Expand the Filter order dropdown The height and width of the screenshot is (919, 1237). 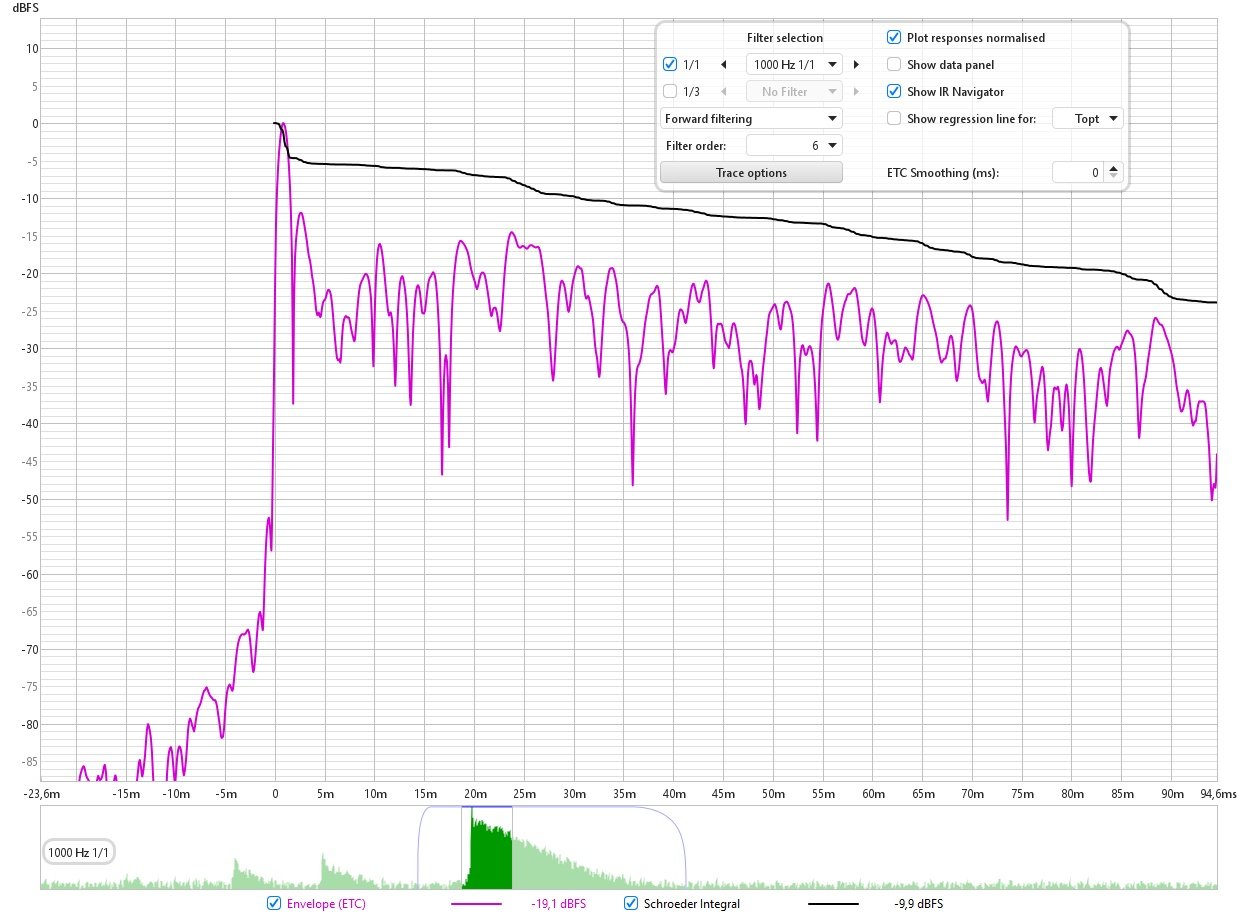click(795, 146)
